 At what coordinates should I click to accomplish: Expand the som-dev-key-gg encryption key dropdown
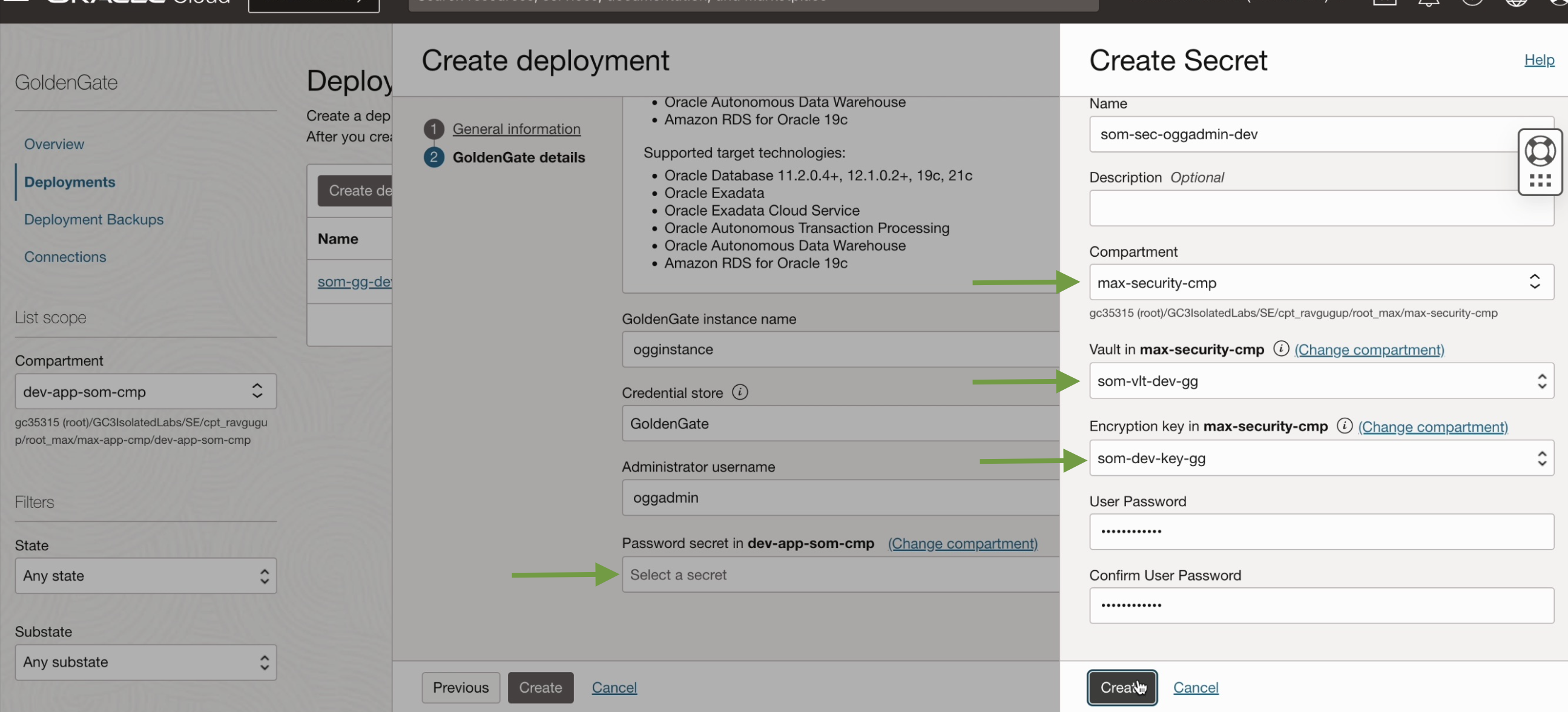[1321, 458]
